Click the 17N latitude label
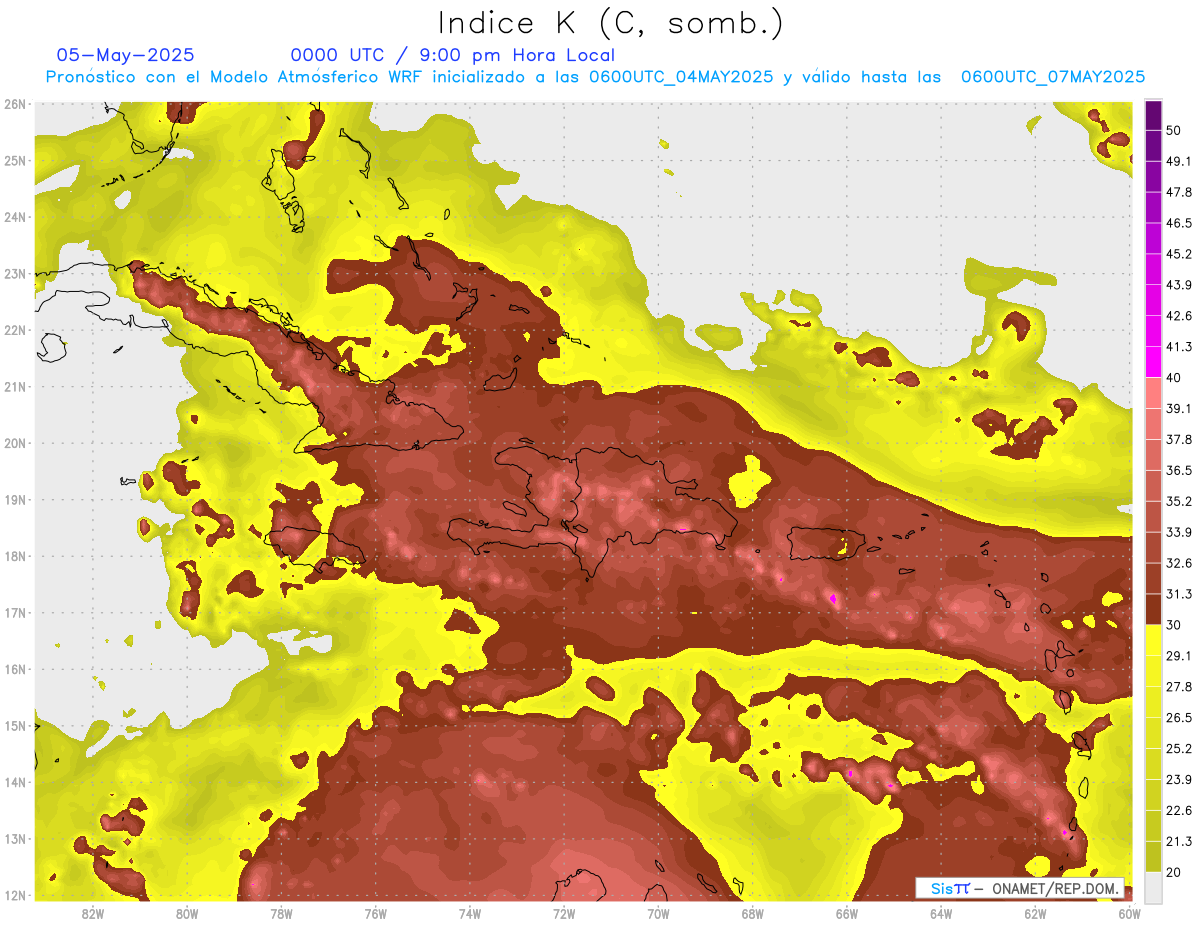1200x927 pixels. pyautogui.click(x=15, y=612)
